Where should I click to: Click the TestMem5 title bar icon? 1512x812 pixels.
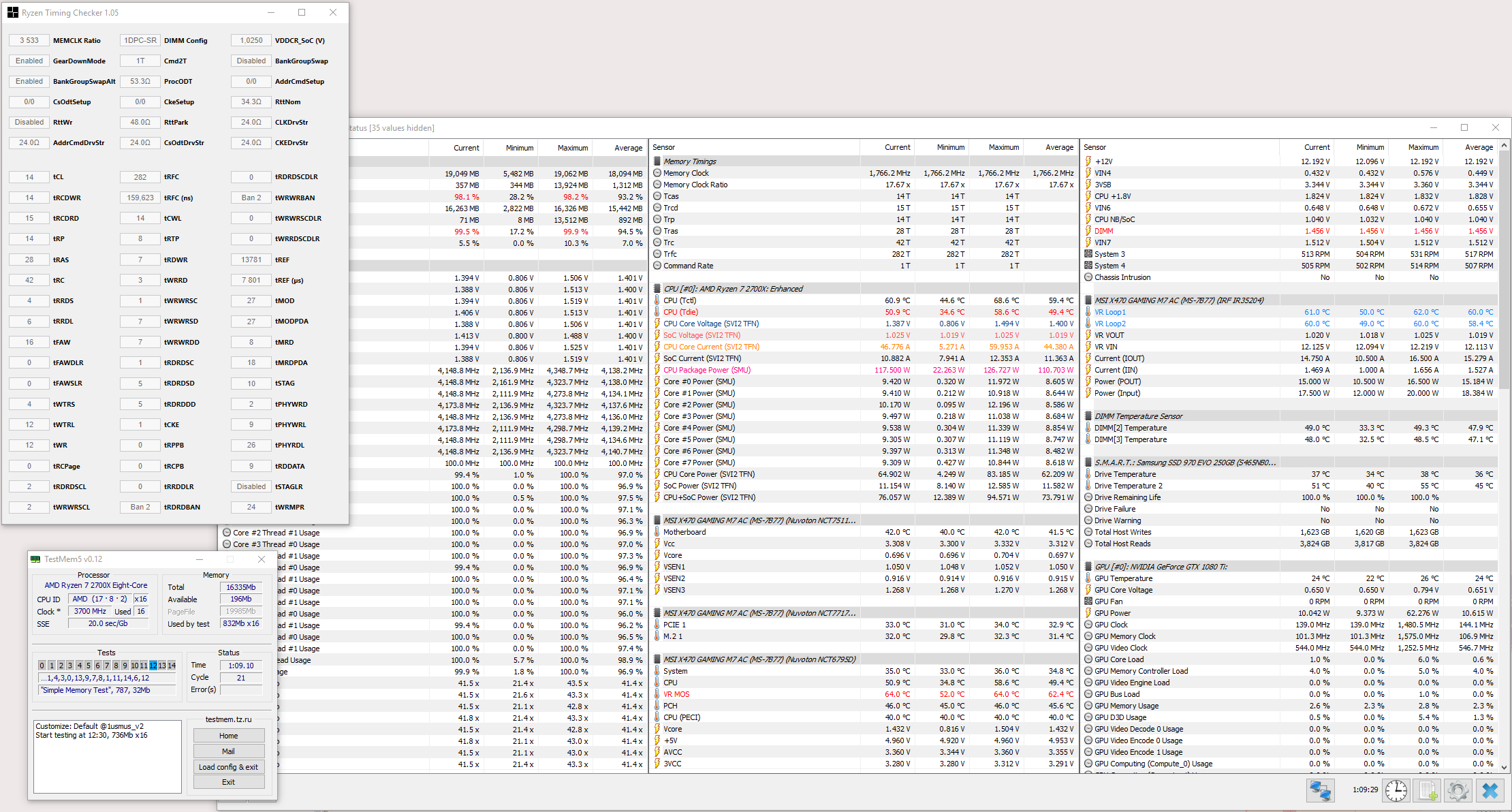tap(35, 559)
